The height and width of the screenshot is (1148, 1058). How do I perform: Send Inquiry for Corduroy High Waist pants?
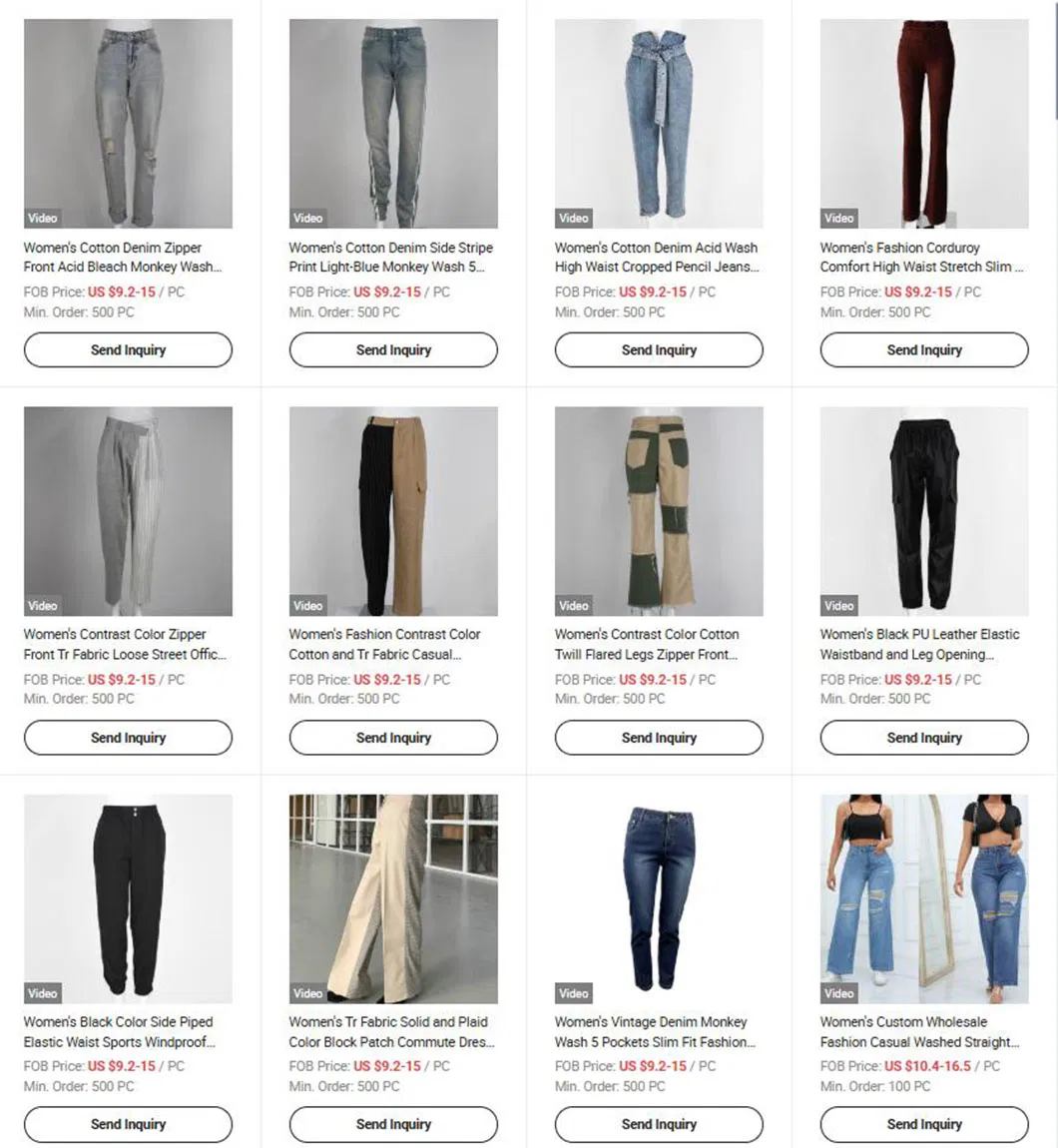tap(924, 350)
